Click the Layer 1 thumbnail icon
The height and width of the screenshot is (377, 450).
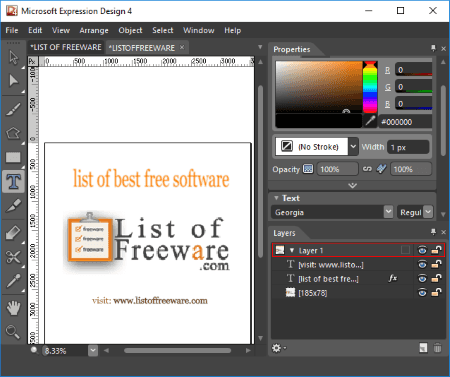[280, 250]
